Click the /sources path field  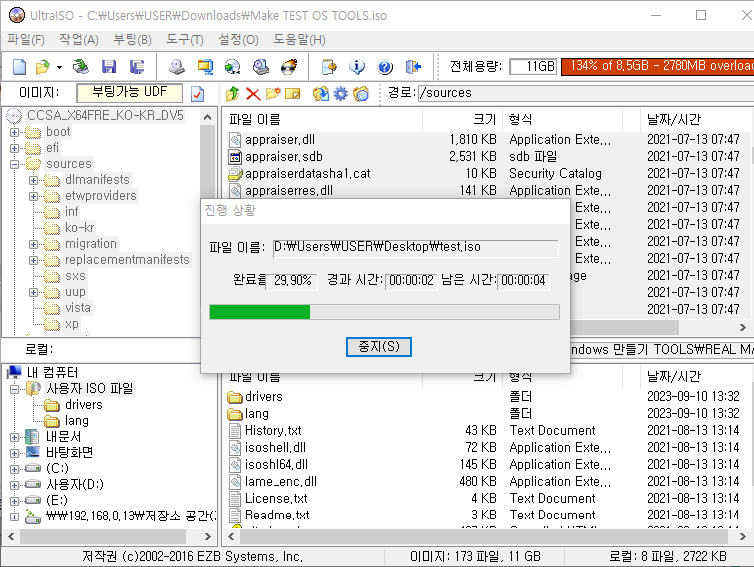click(x=586, y=93)
